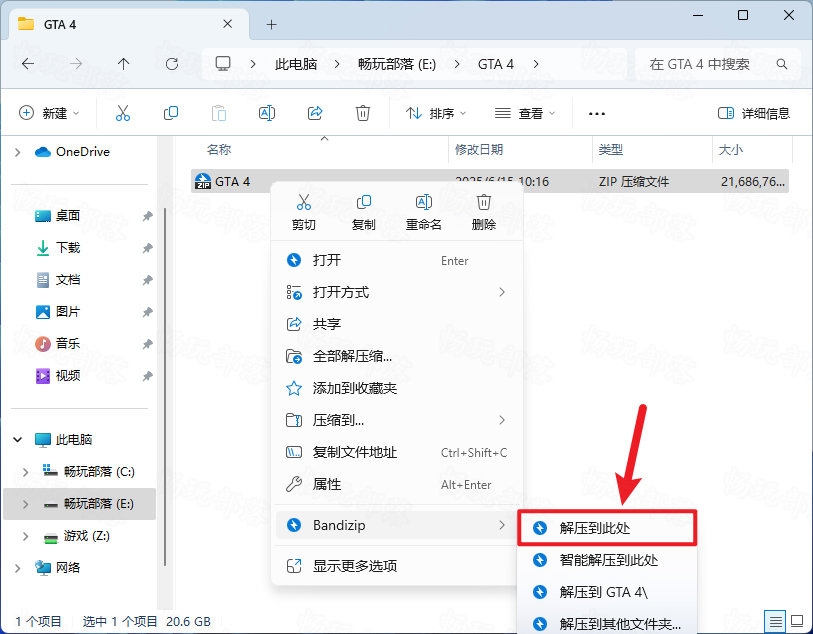The image size is (813, 634).
Task: Open 图片 in the sidebar
Action: [x=68, y=312]
